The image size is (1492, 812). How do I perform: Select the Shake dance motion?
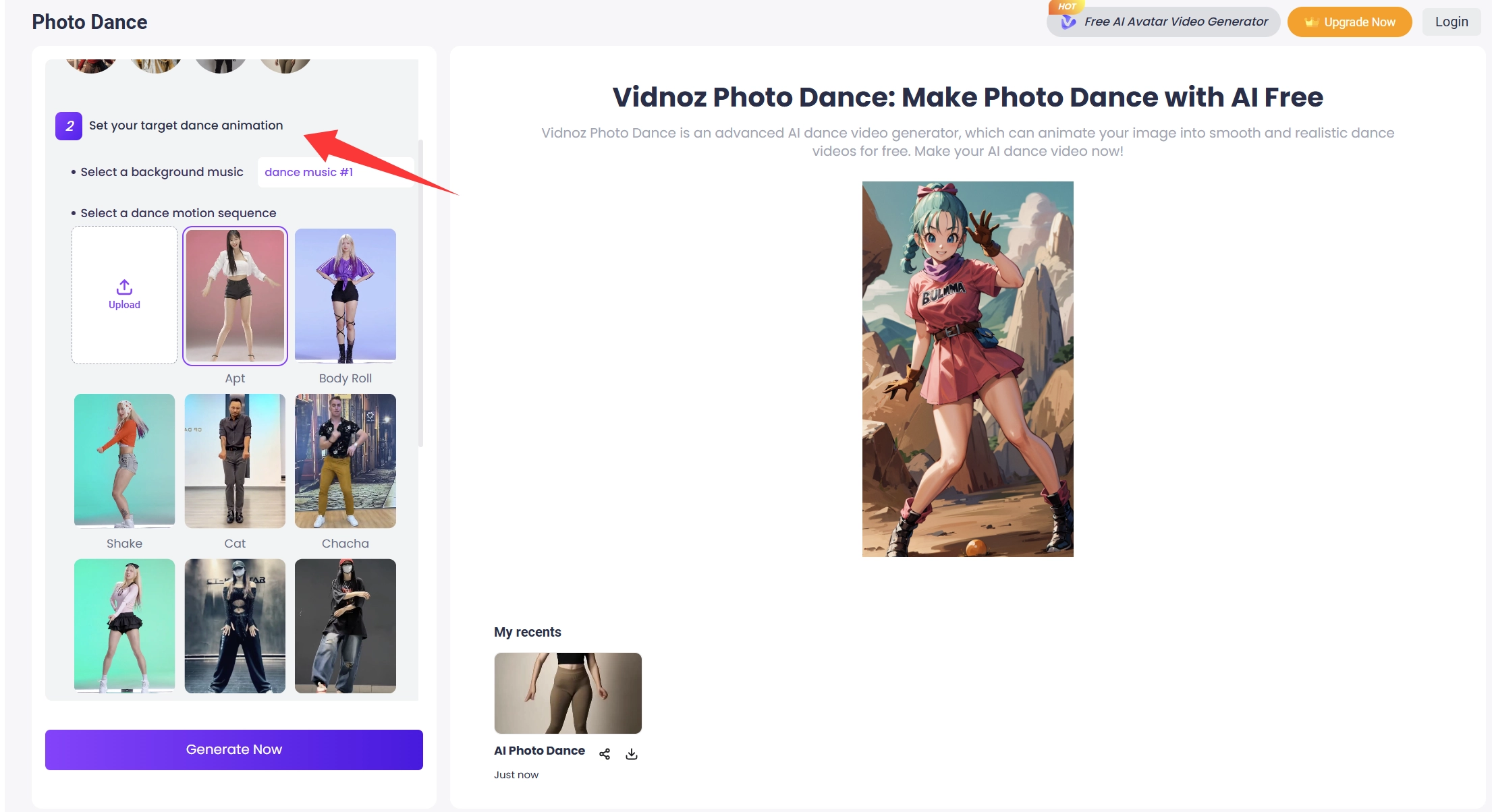click(124, 461)
